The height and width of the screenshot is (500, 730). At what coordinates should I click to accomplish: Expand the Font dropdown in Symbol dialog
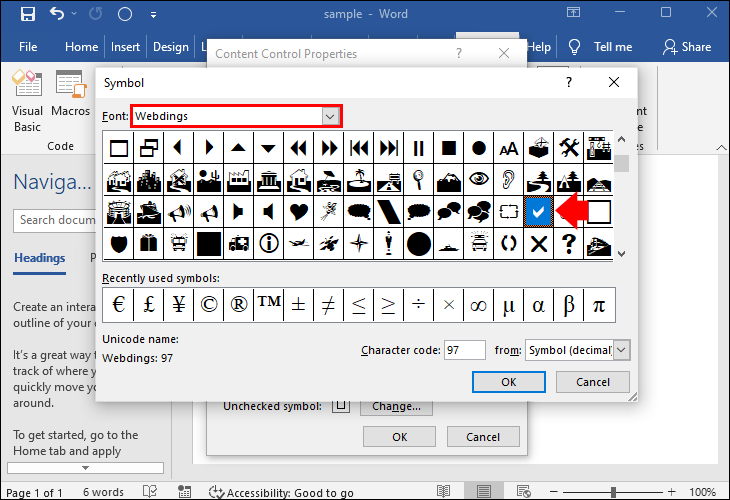click(x=329, y=116)
